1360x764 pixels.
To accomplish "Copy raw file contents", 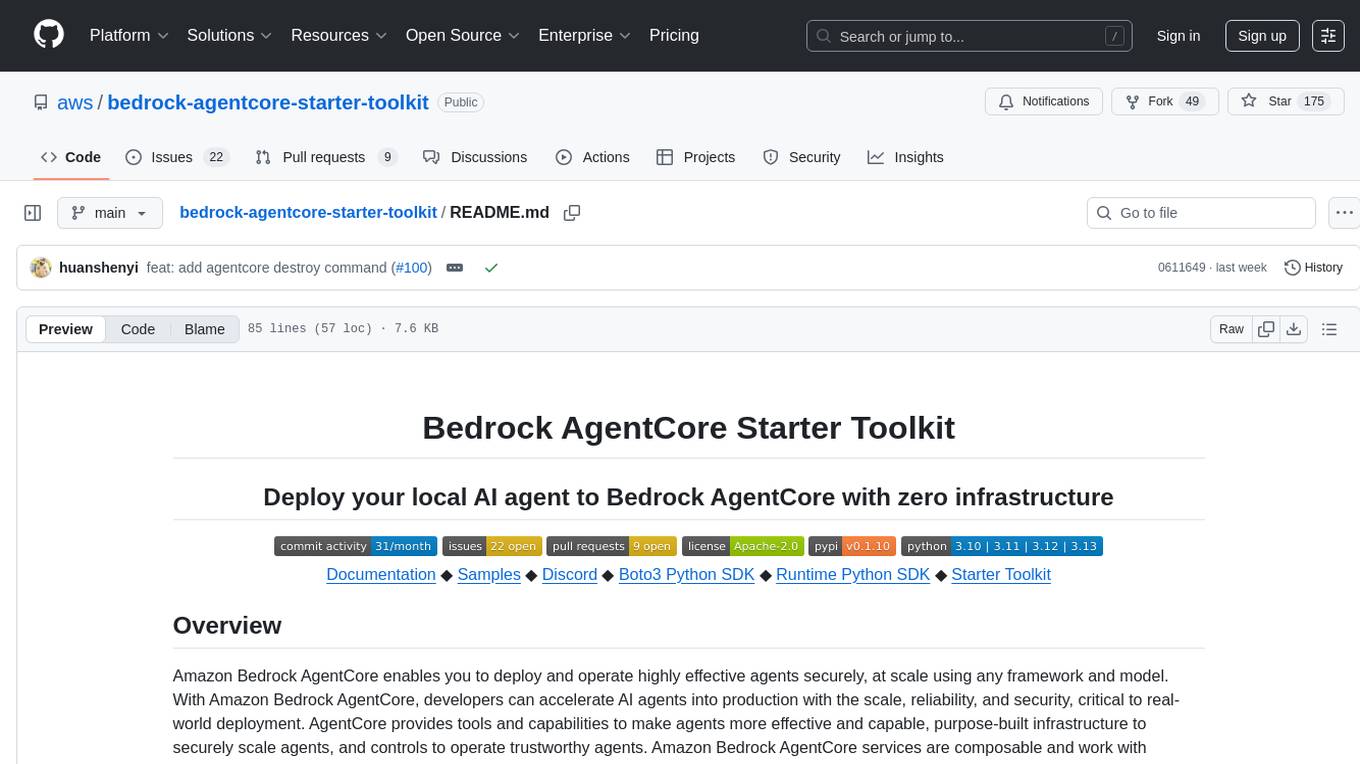I will [1267, 329].
